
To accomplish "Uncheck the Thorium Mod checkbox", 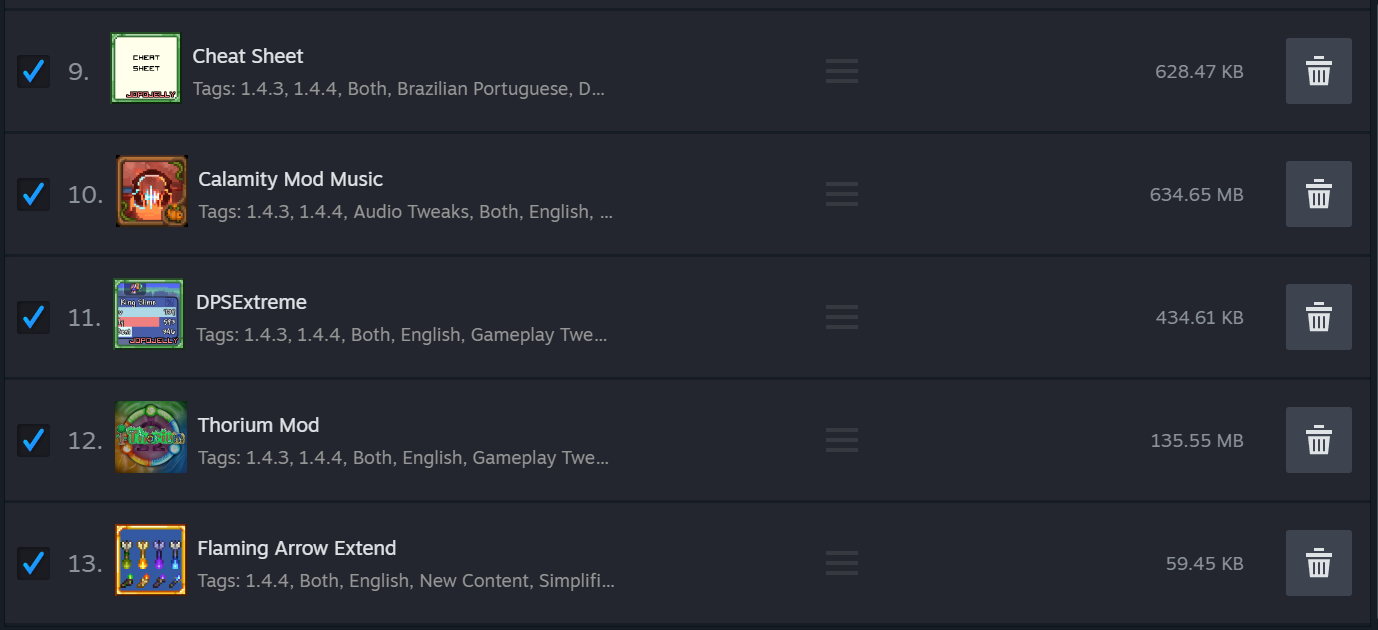I will pos(33,440).
